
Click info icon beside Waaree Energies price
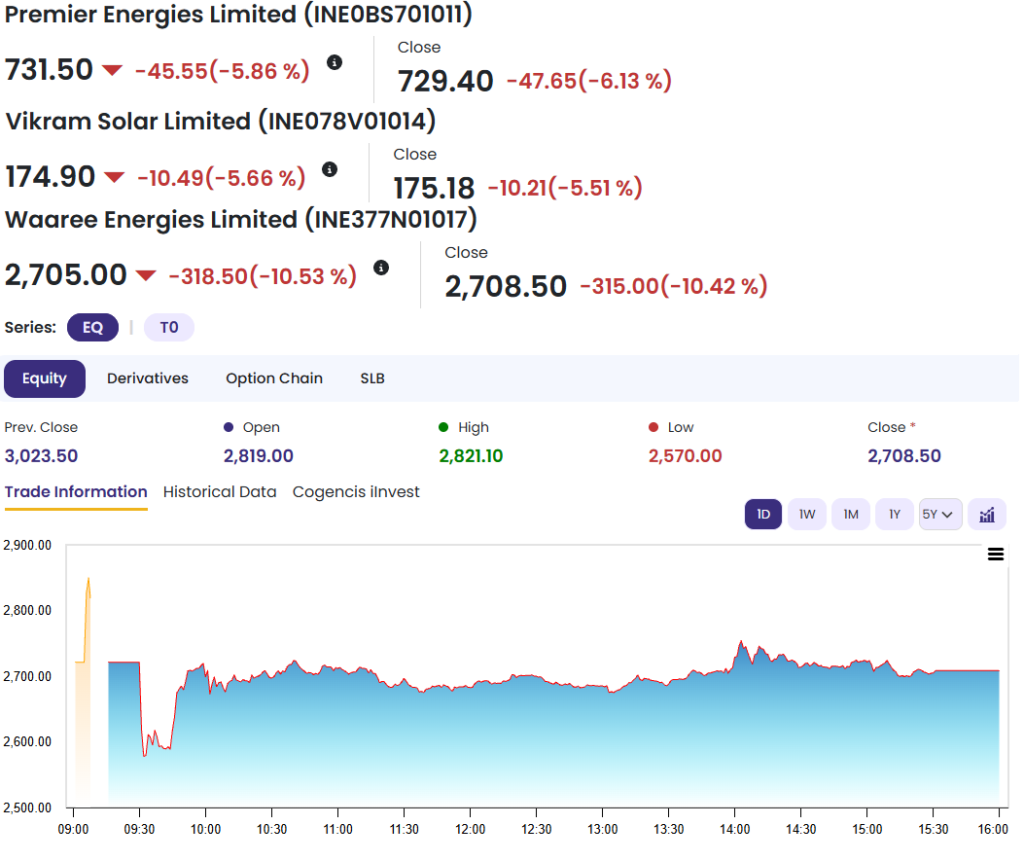click(x=380, y=267)
